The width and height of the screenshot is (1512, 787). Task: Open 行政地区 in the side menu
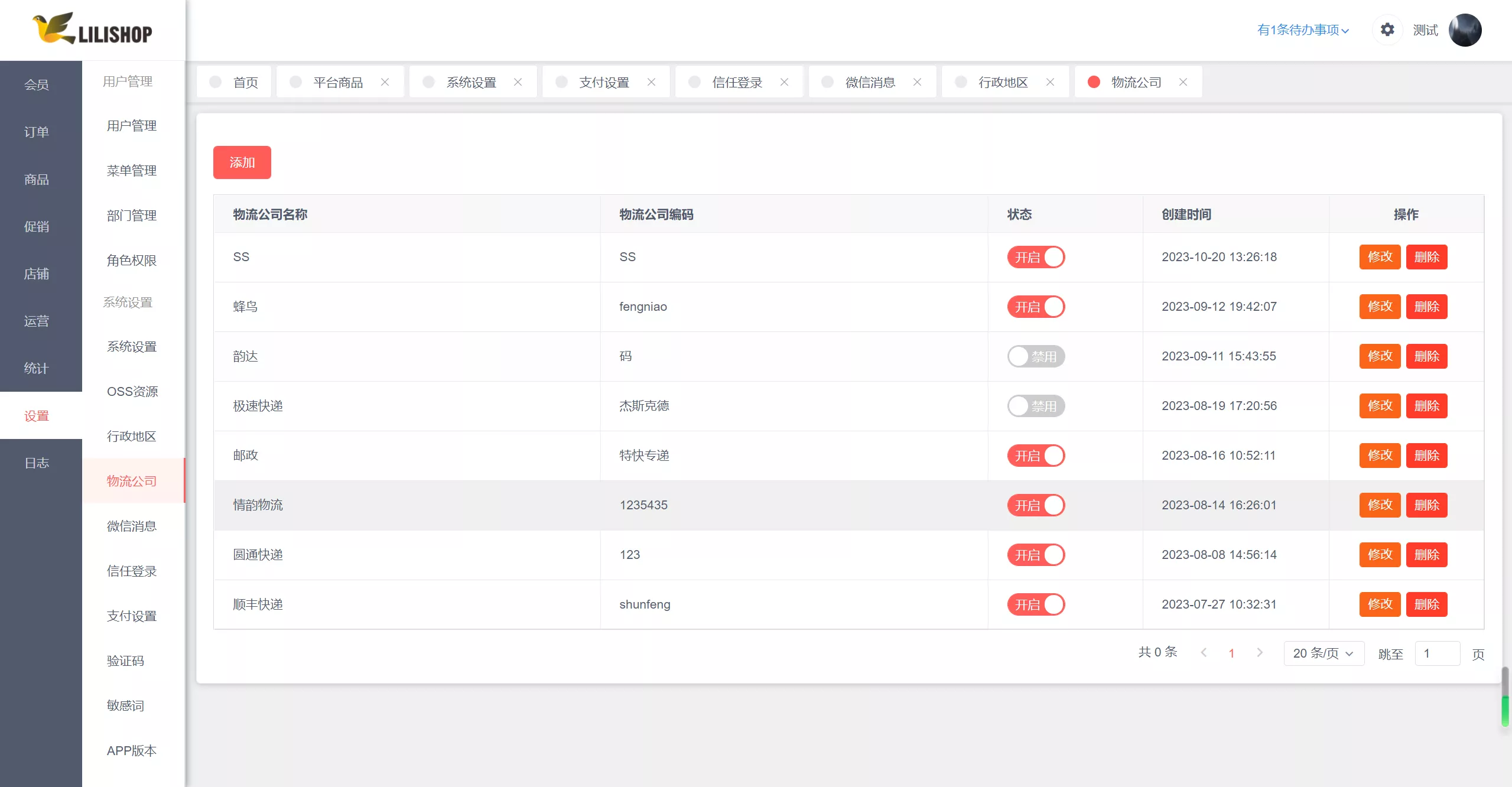(x=131, y=436)
